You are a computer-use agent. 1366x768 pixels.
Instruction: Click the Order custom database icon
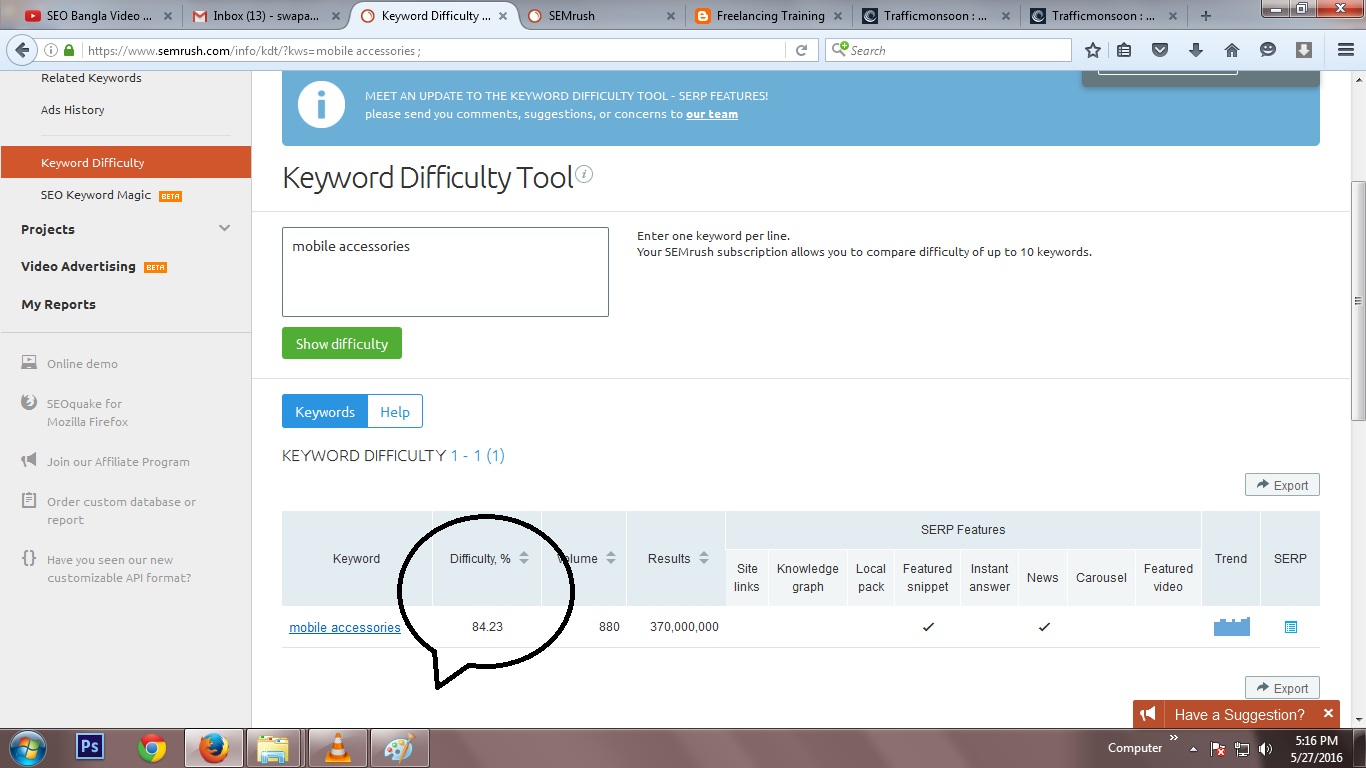29,501
